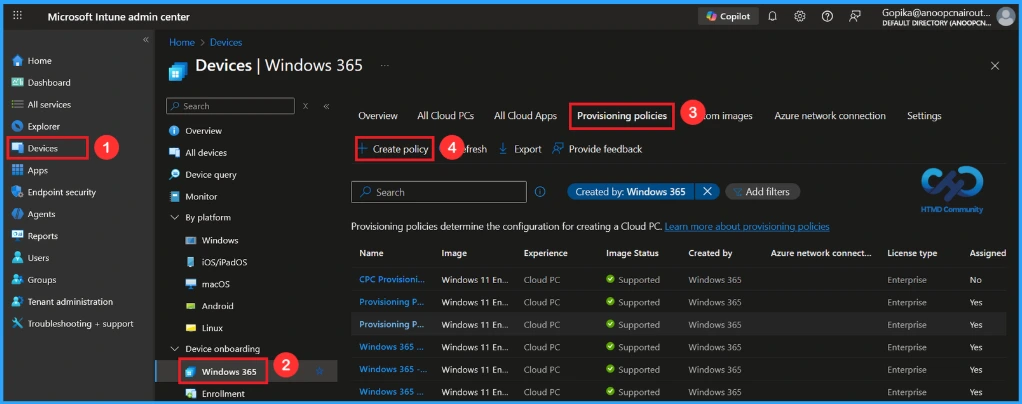The width and height of the screenshot is (1022, 404).
Task: Switch to the Settings tab
Action: point(924,116)
